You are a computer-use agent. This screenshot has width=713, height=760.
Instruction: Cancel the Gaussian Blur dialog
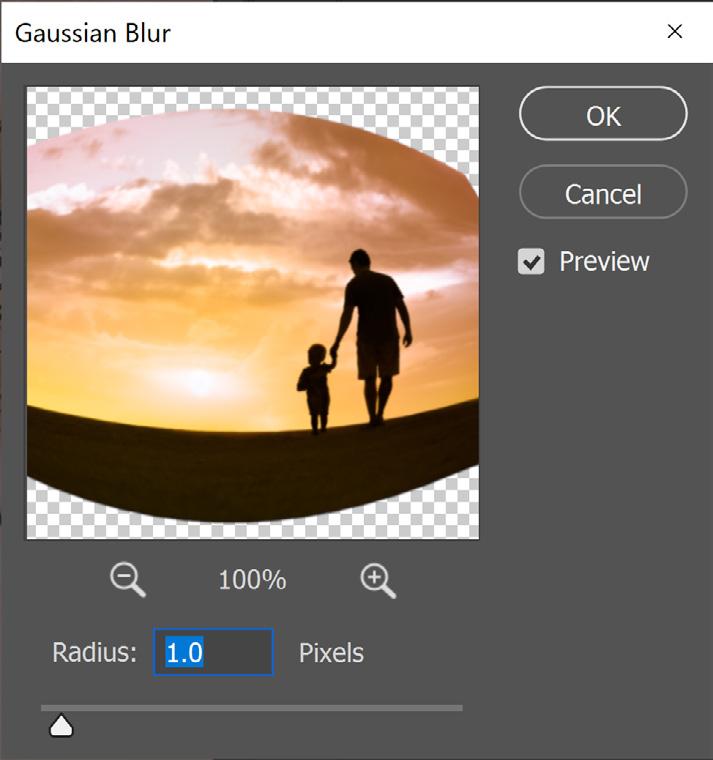tap(603, 192)
